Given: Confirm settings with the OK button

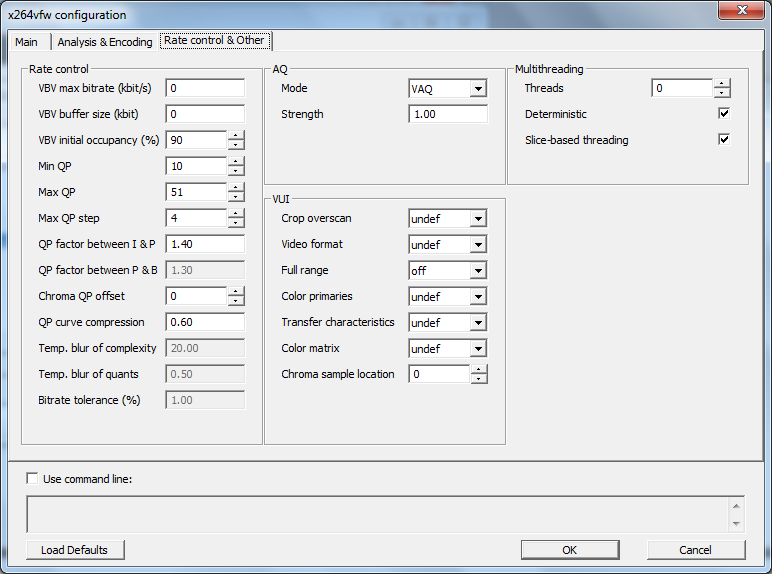Looking at the screenshot, I should coord(569,550).
